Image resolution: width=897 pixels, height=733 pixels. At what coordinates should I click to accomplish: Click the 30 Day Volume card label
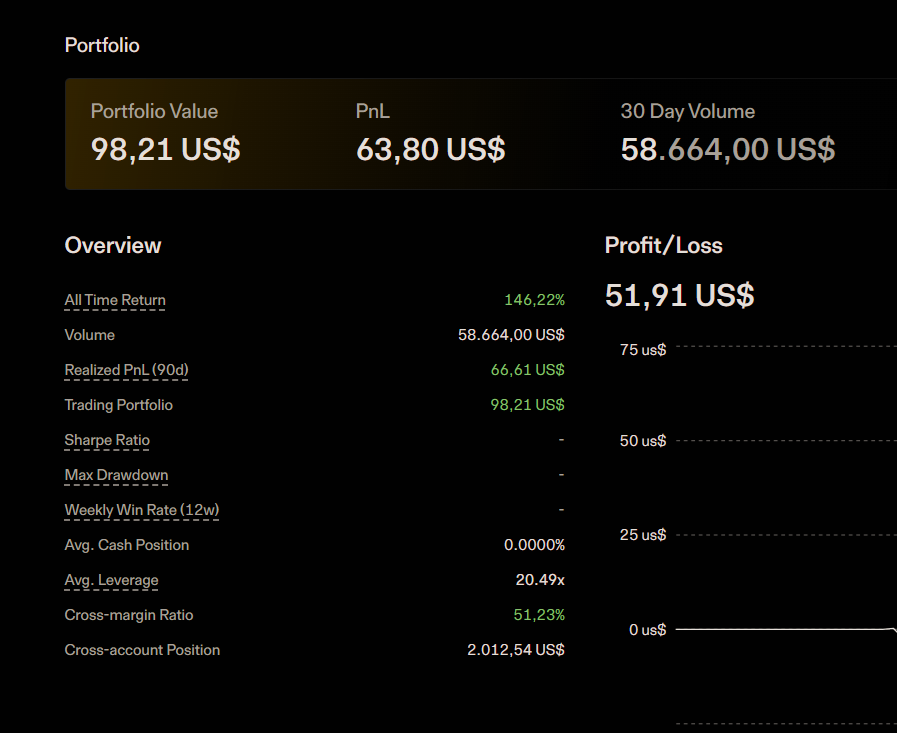pyautogui.click(x=688, y=111)
